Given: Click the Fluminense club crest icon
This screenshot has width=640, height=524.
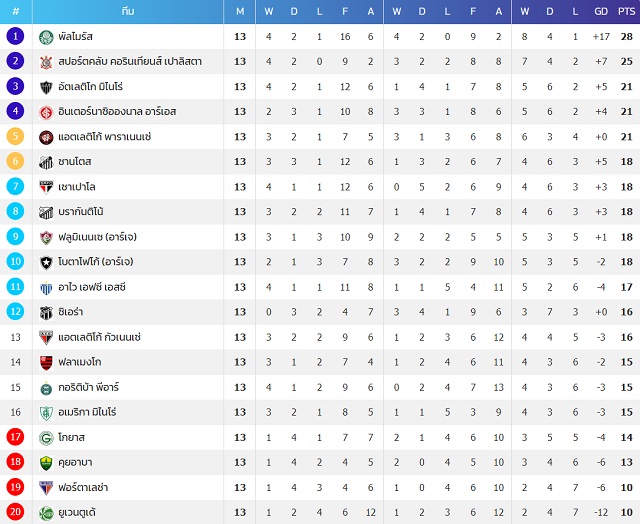Looking at the screenshot, I should (46, 238).
